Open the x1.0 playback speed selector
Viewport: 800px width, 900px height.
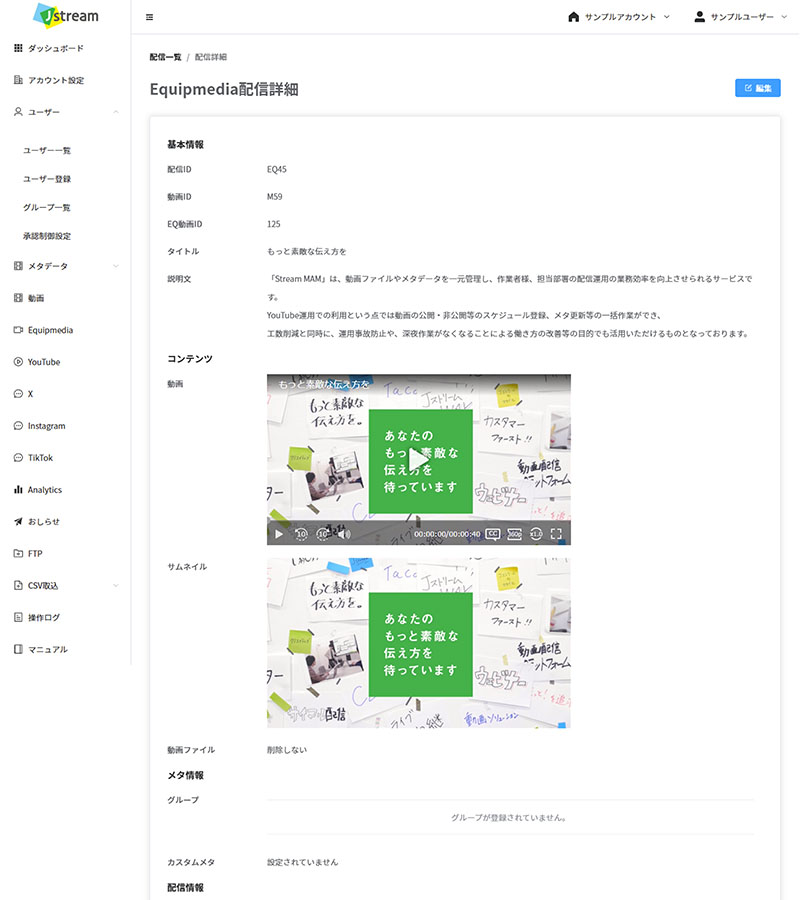(536, 534)
